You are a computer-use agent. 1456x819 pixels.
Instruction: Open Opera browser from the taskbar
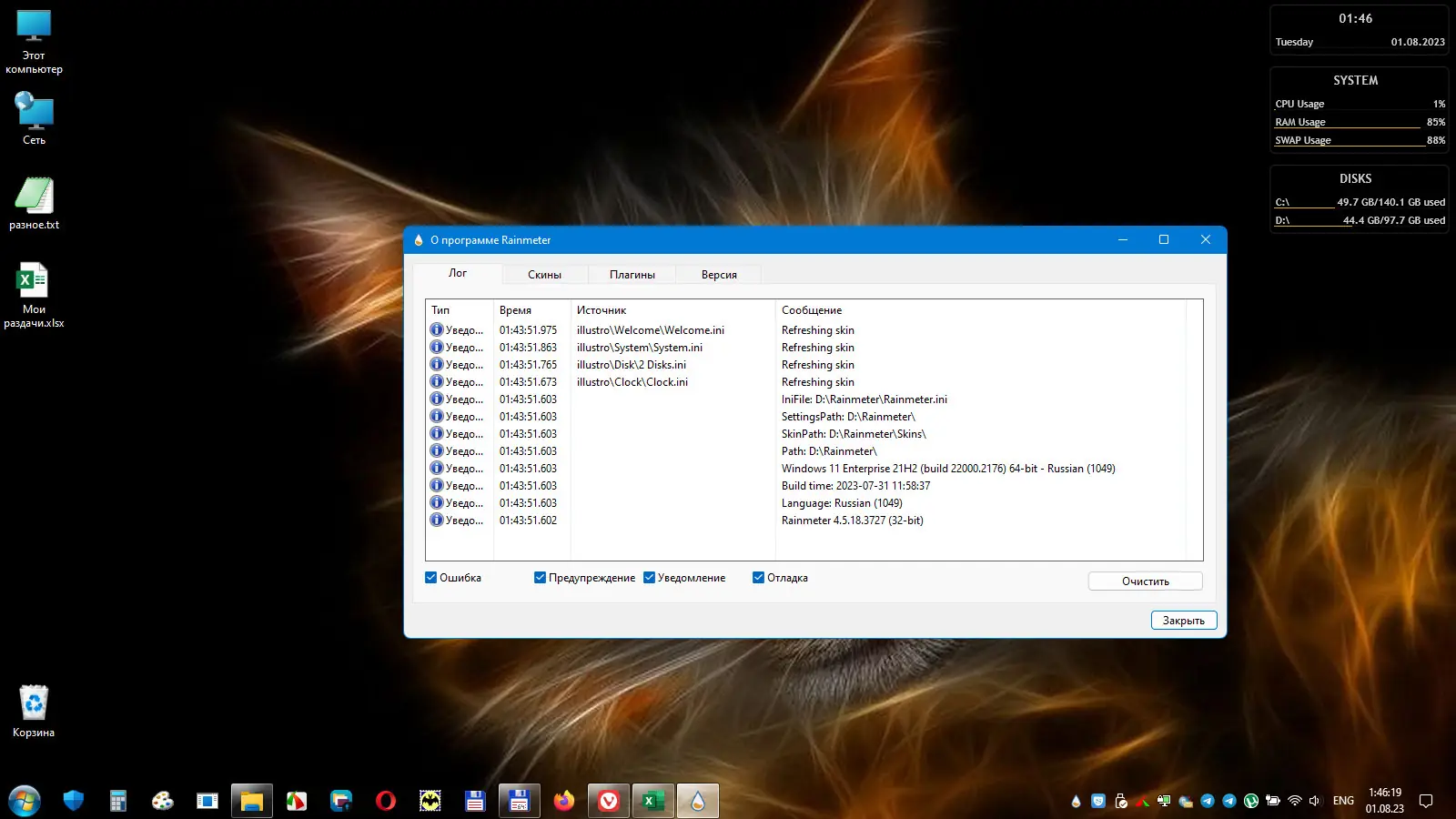(x=386, y=801)
